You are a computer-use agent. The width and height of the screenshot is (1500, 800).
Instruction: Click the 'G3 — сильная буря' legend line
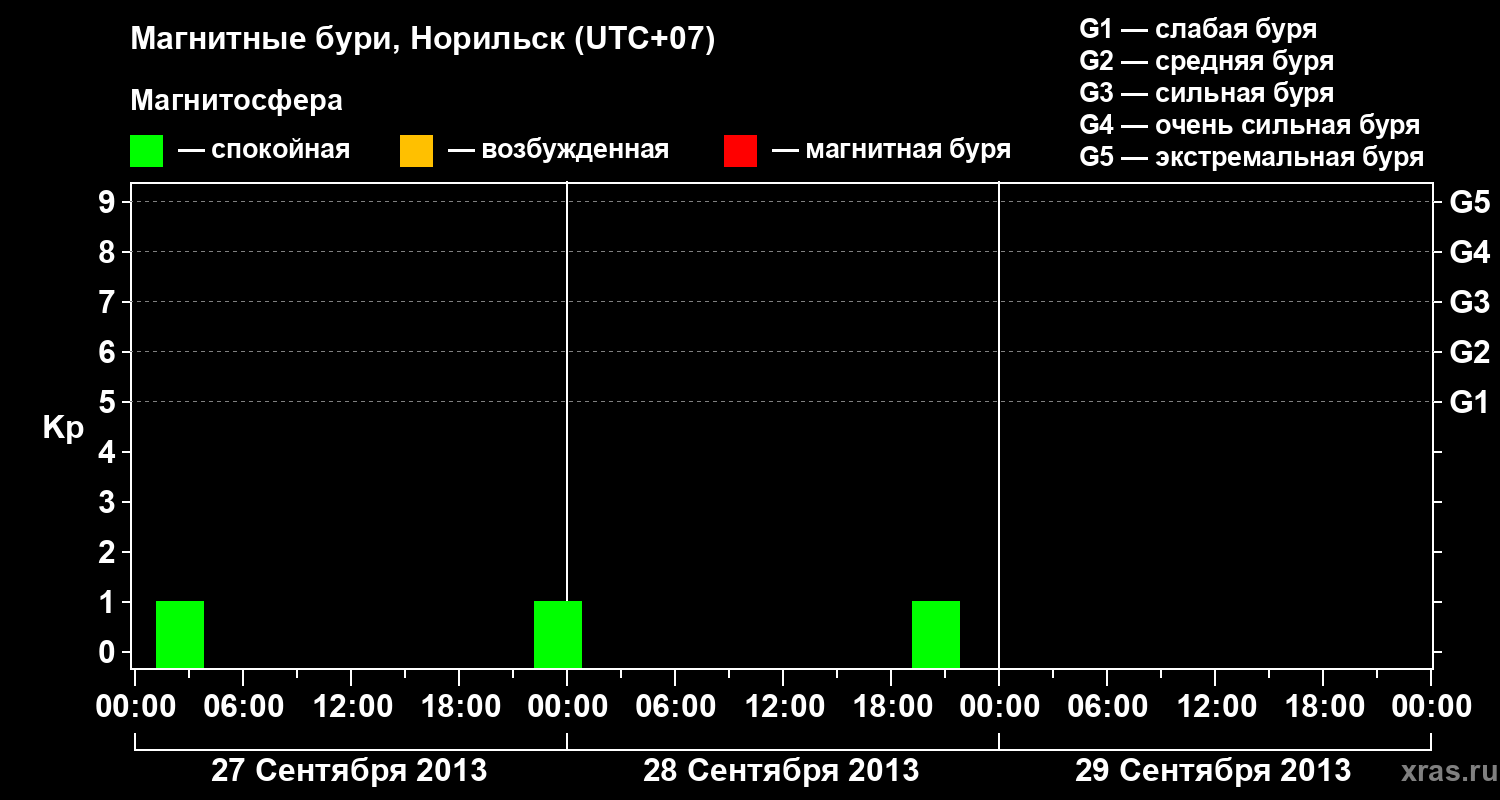1206,93
